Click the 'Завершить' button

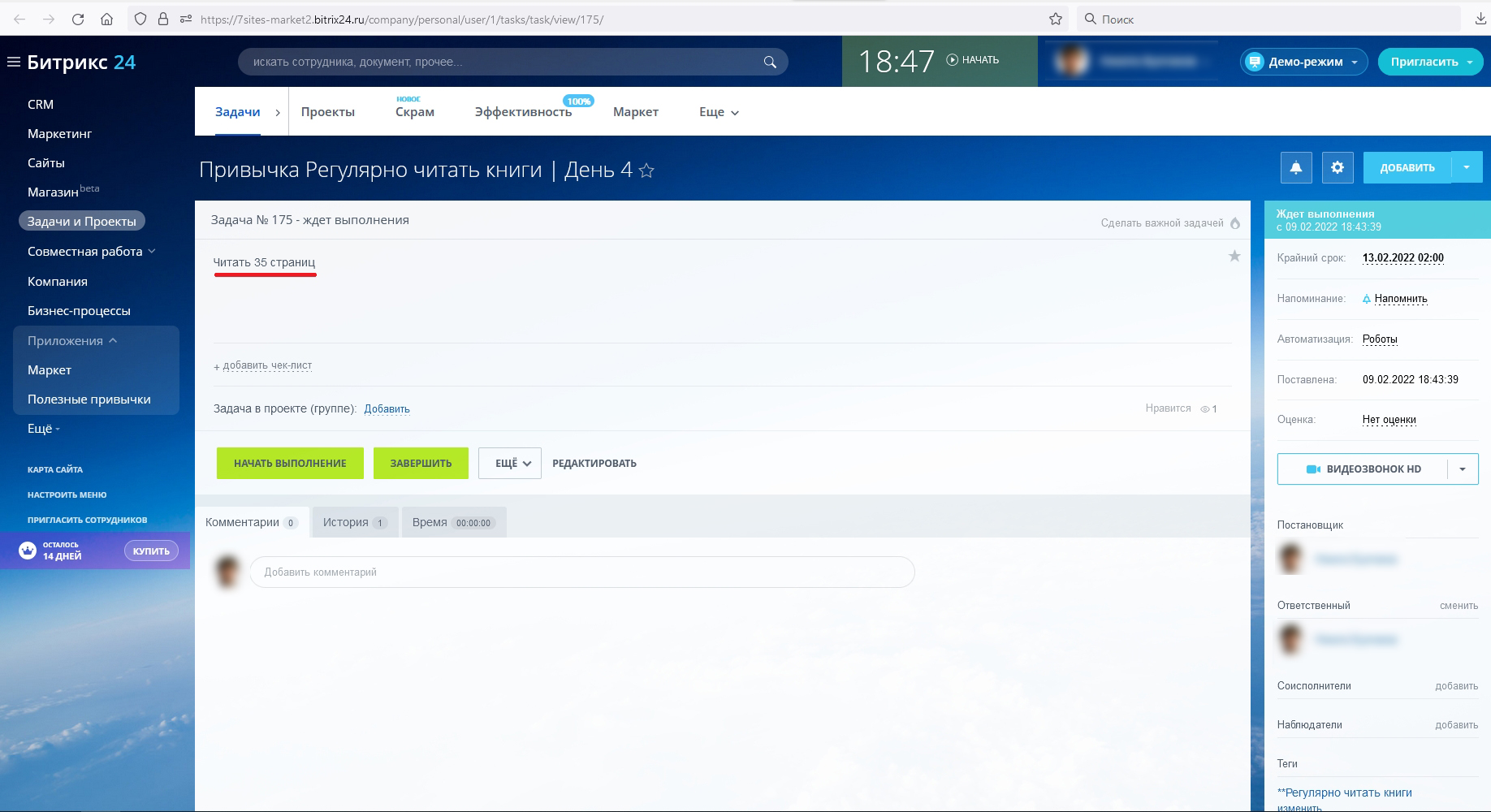[x=421, y=463]
